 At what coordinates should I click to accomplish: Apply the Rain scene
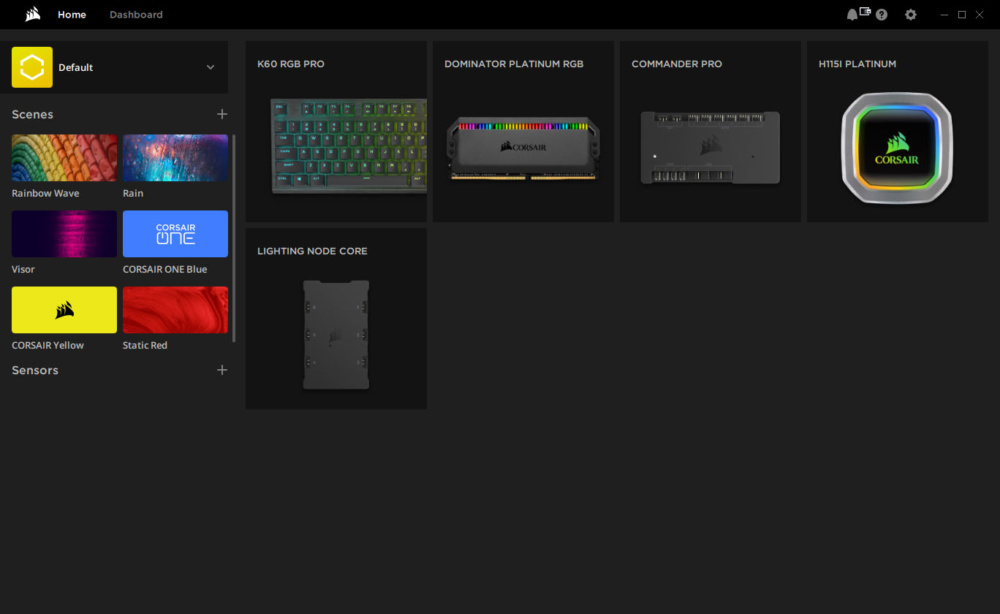[x=175, y=157]
